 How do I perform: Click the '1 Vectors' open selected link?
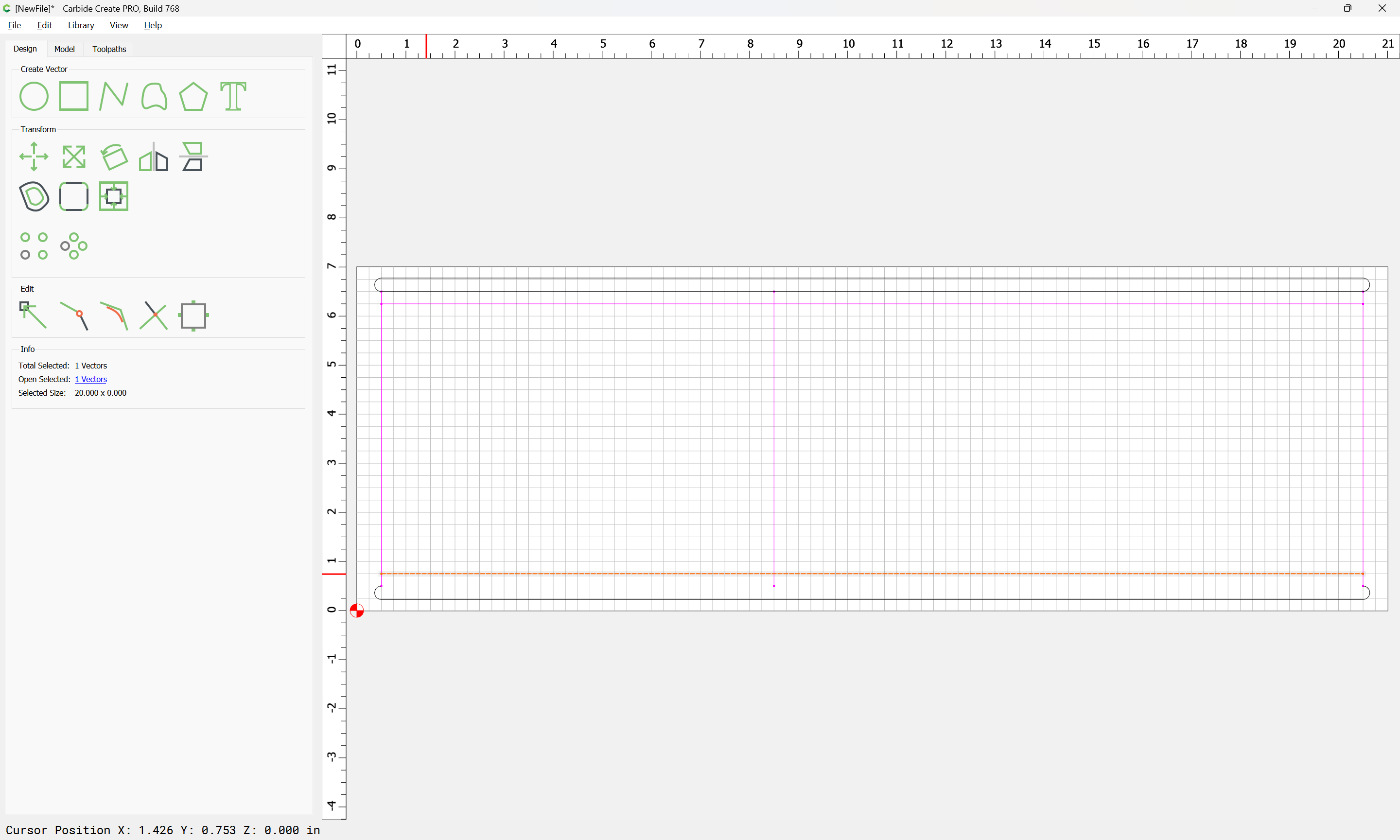(x=90, y=379)
